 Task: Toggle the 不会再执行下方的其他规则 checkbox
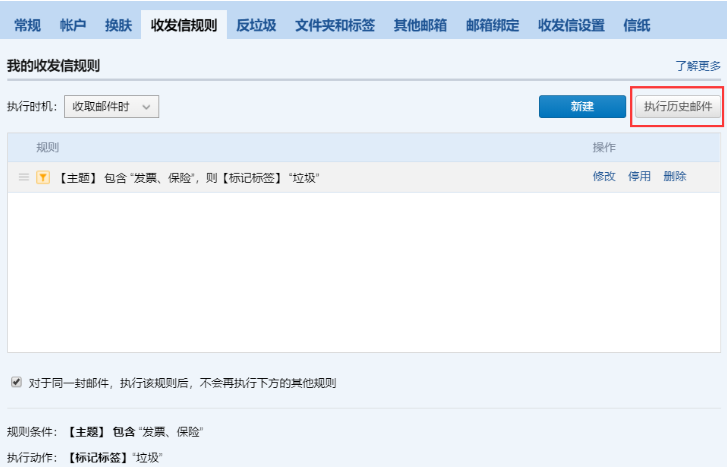(16, 382)
